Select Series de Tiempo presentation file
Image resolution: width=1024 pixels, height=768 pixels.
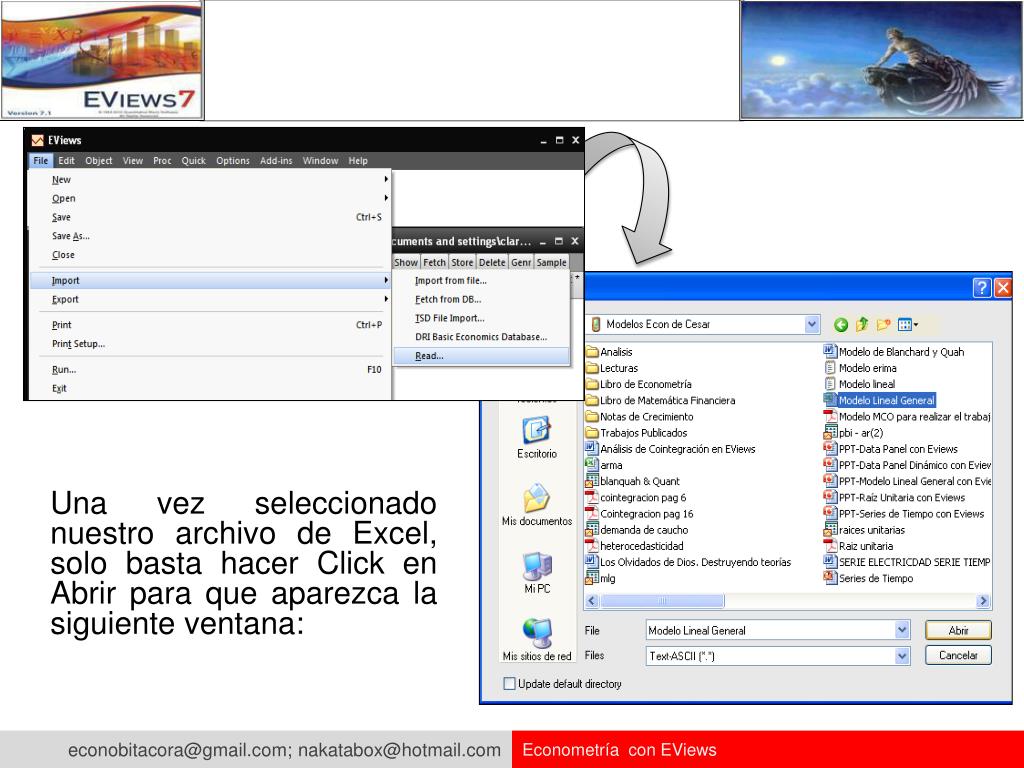coord(869,579)
